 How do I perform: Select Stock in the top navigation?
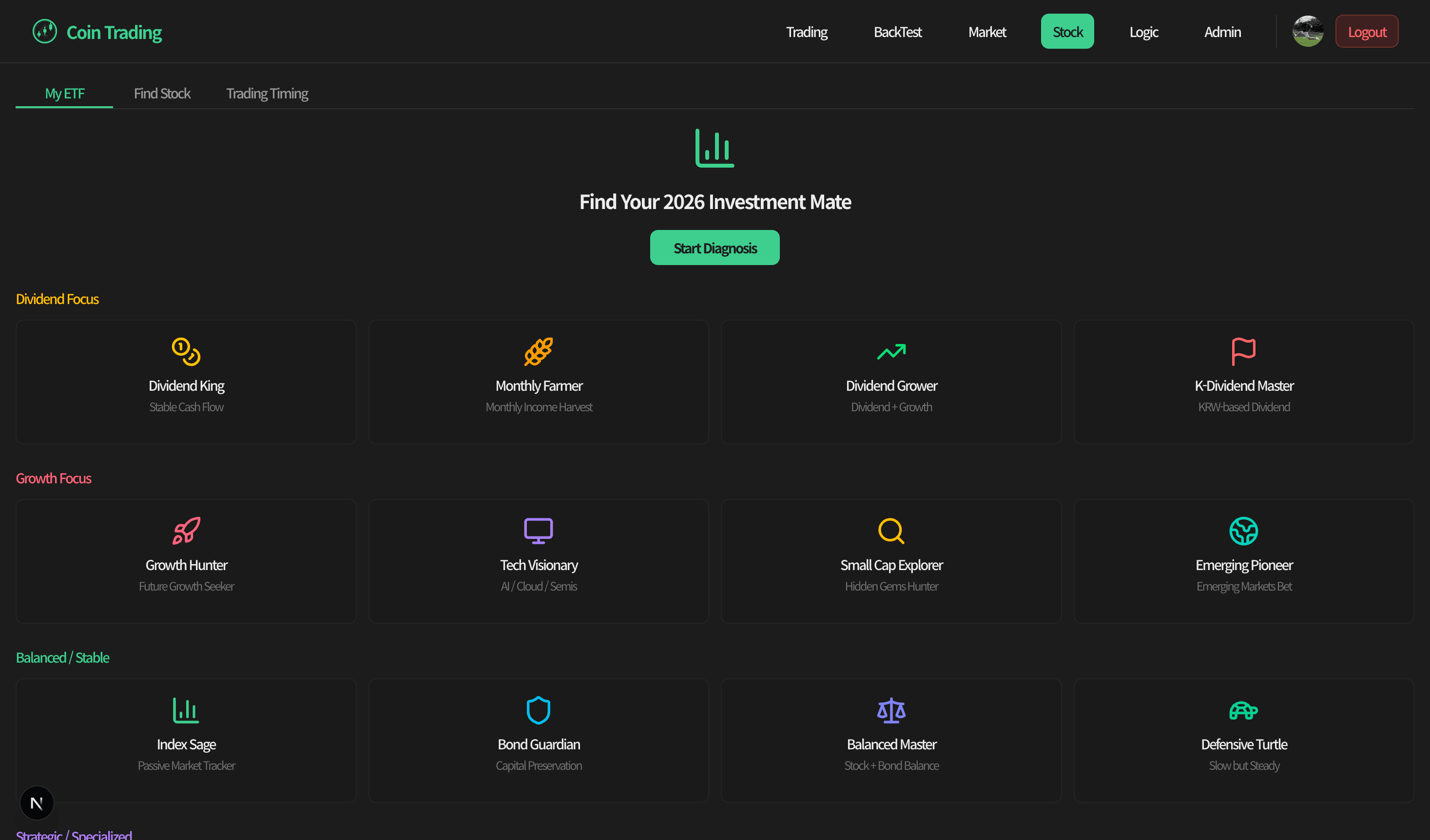[1067, 32]
